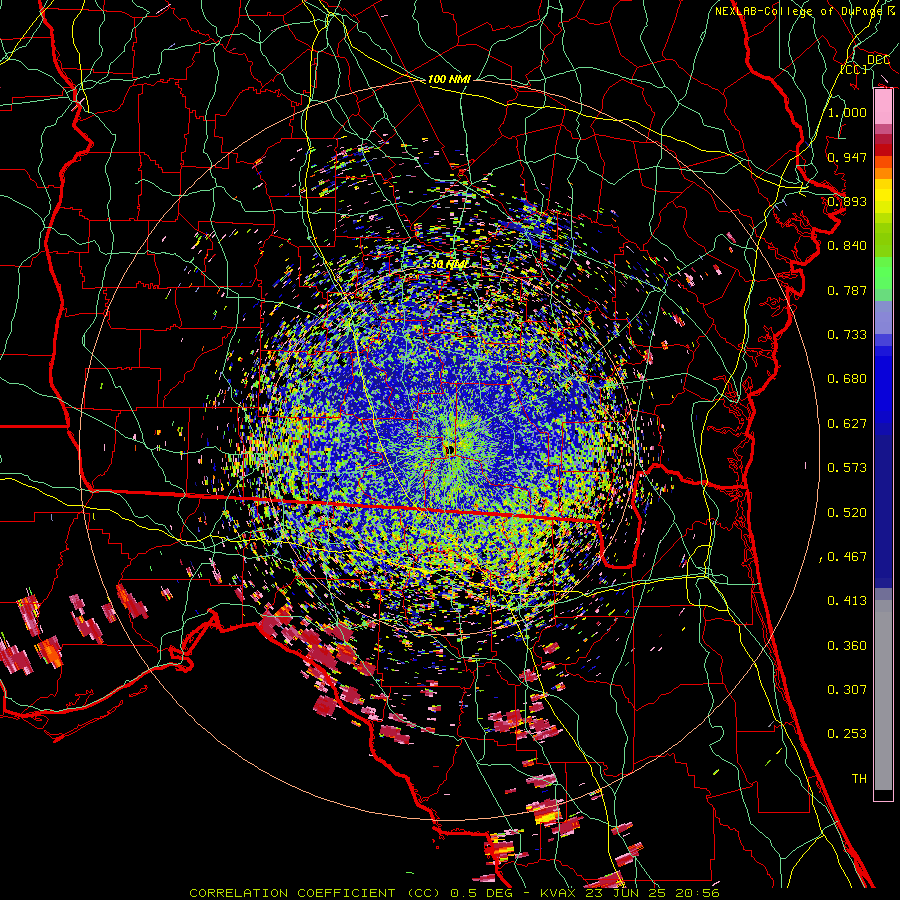Click the 0.413 legend value
900x900 pixels.
[x=847, y=601]
